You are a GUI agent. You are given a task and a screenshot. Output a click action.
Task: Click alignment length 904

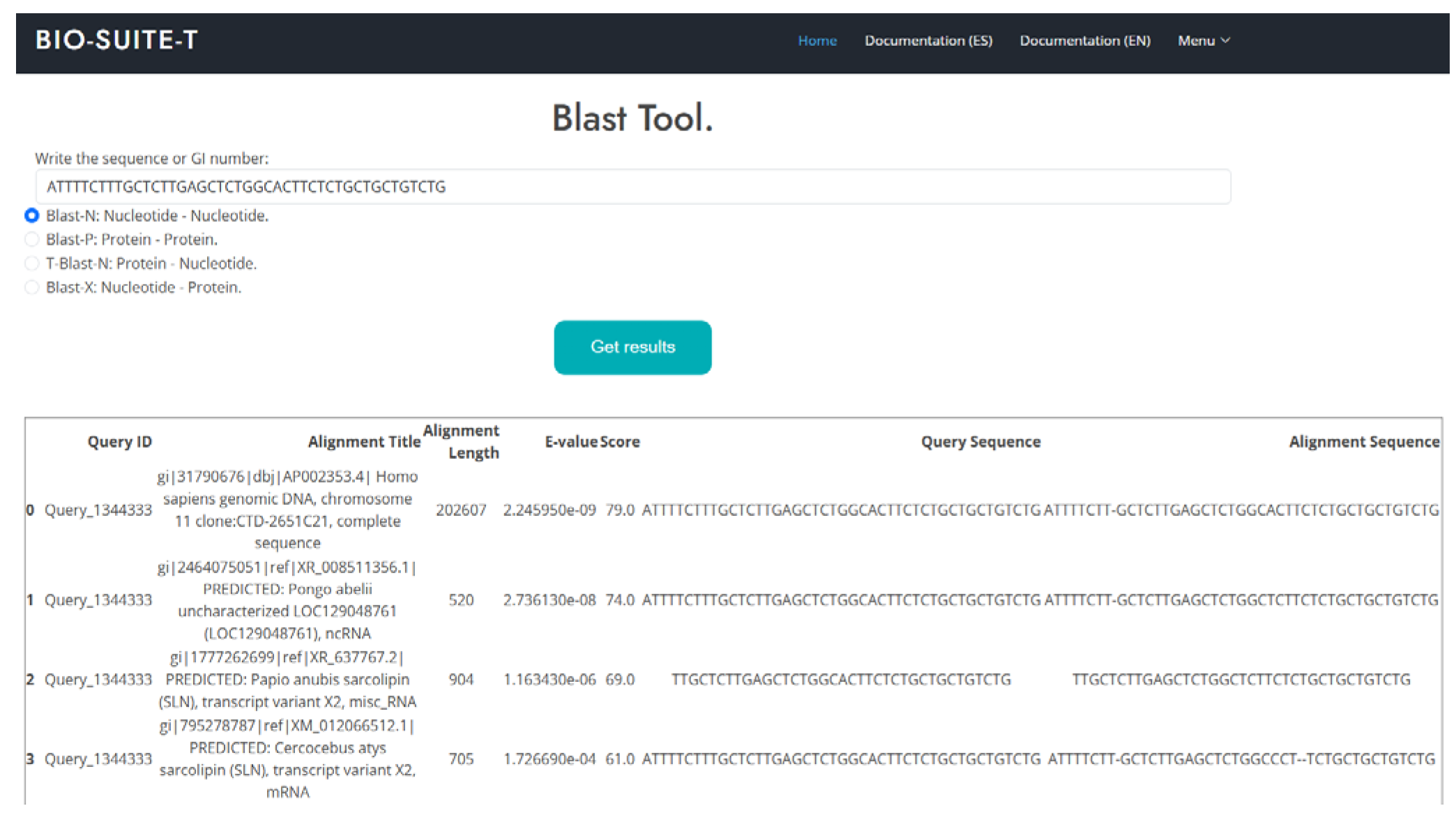point(461,679)
